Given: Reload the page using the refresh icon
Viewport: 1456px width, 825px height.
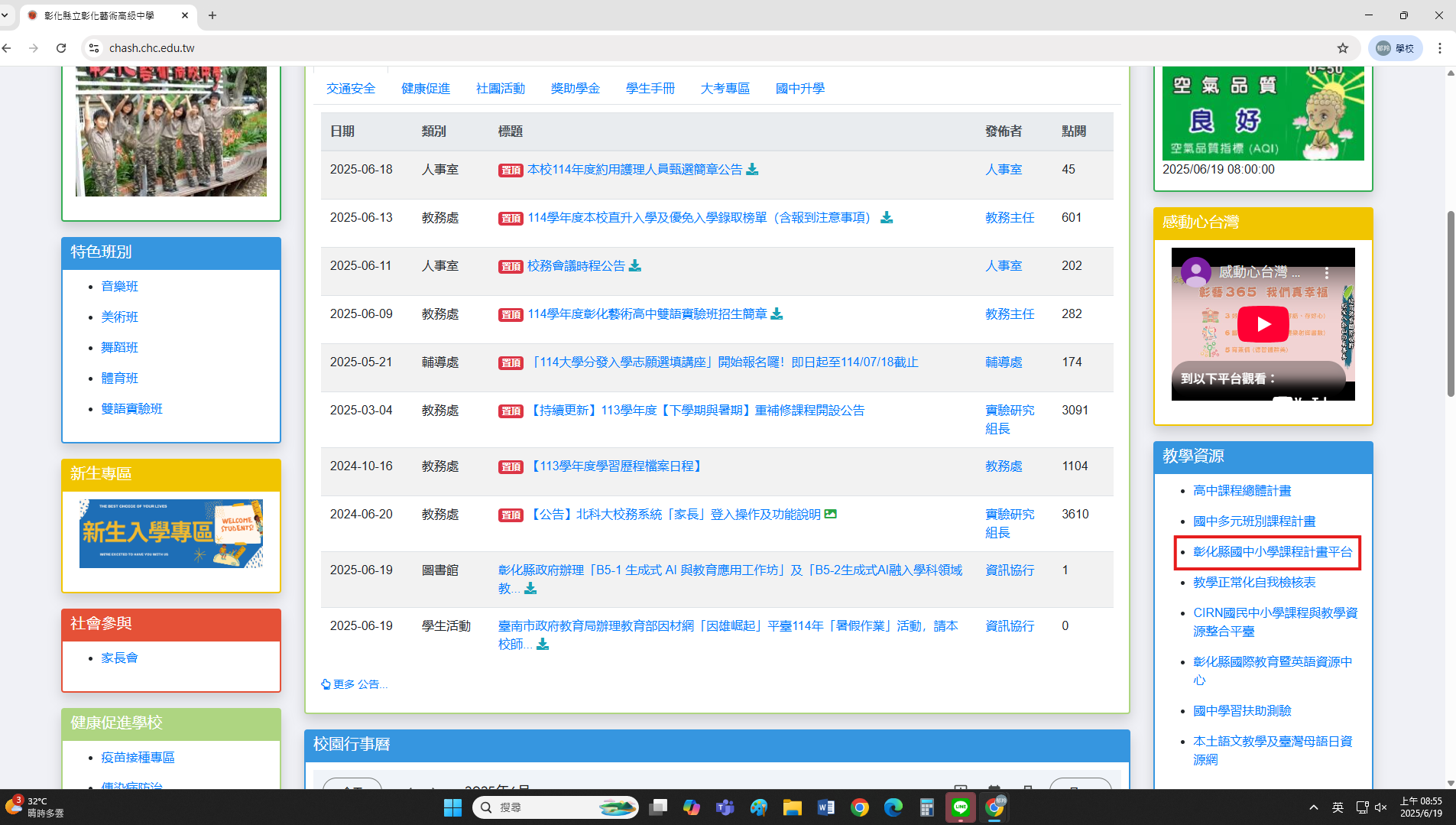Looking at the screenshot, I should coord(61,48).
